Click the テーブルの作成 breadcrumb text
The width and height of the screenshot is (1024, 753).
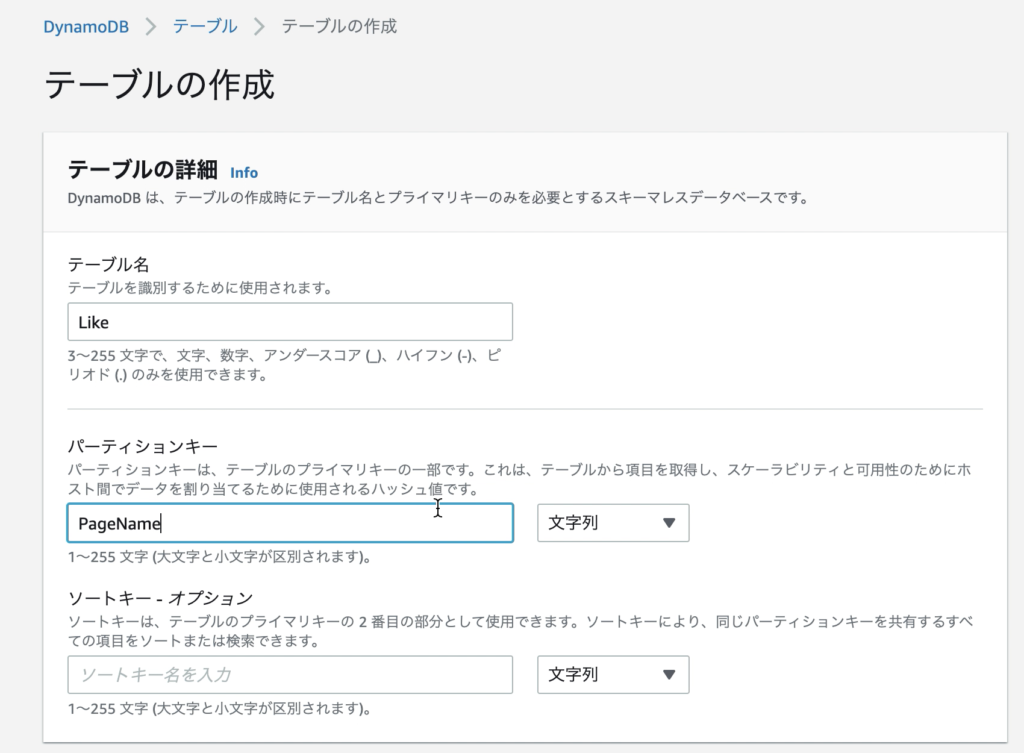pyautogui.click(x=339, y=26)
